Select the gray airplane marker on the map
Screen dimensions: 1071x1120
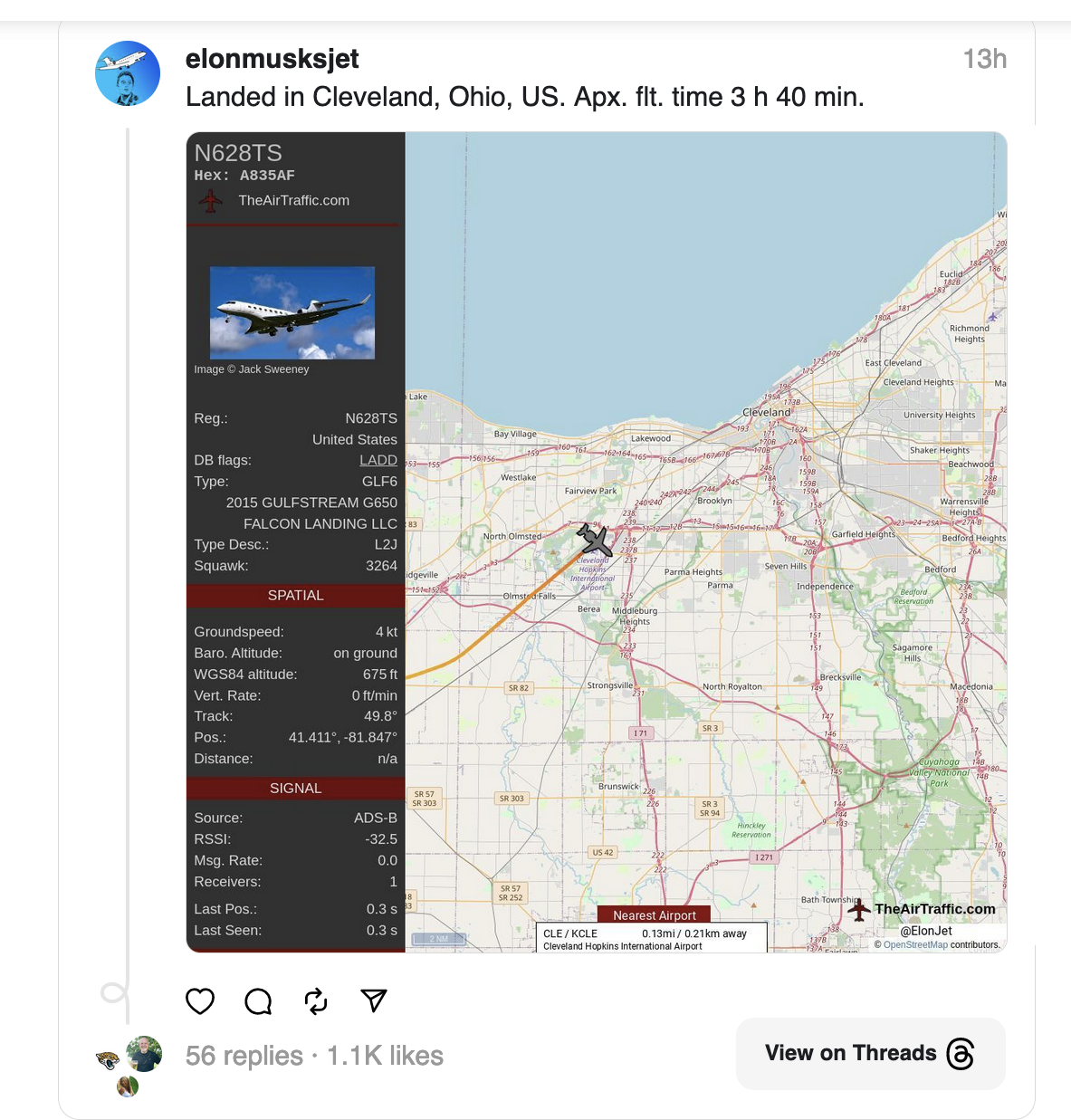click(595, 541)
